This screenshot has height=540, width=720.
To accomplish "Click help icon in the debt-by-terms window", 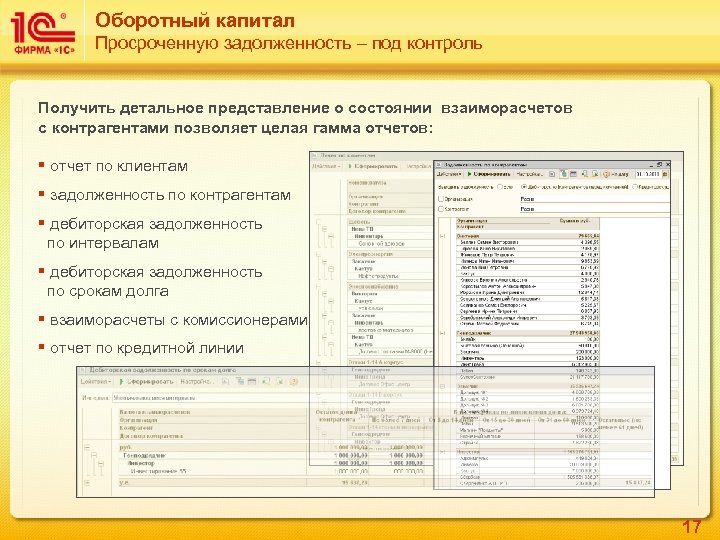I will (x=293, y=382).
